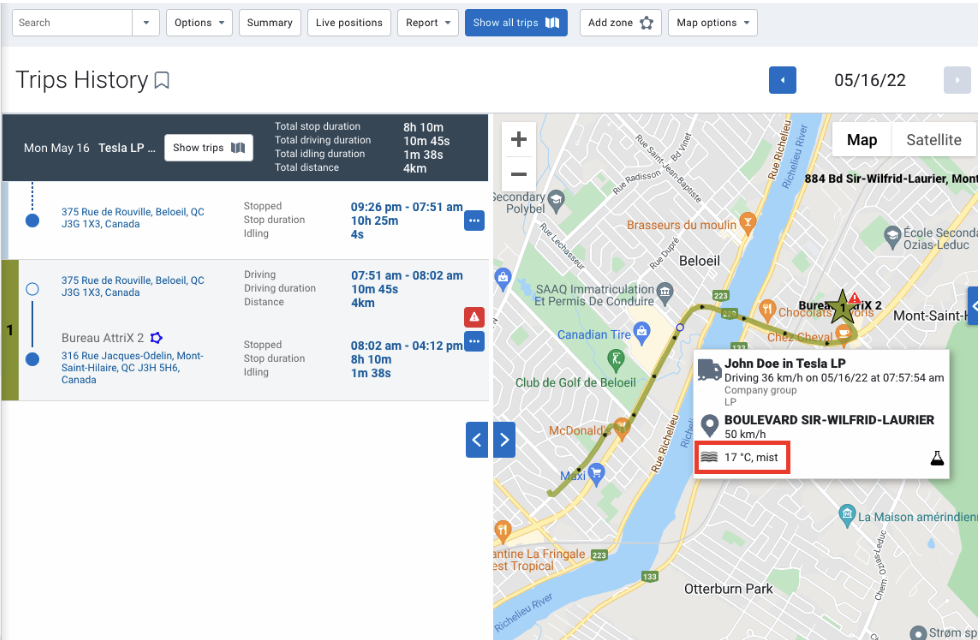980x640 pixels.
Task: Click the zone icon beside Bureau AttriX 2
Action: tap(156, 338)
